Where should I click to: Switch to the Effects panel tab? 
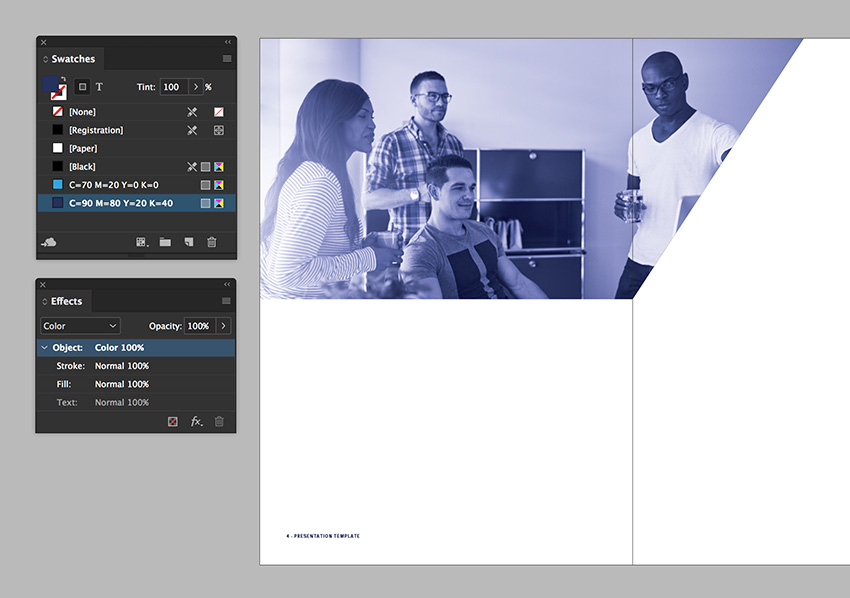64,300
